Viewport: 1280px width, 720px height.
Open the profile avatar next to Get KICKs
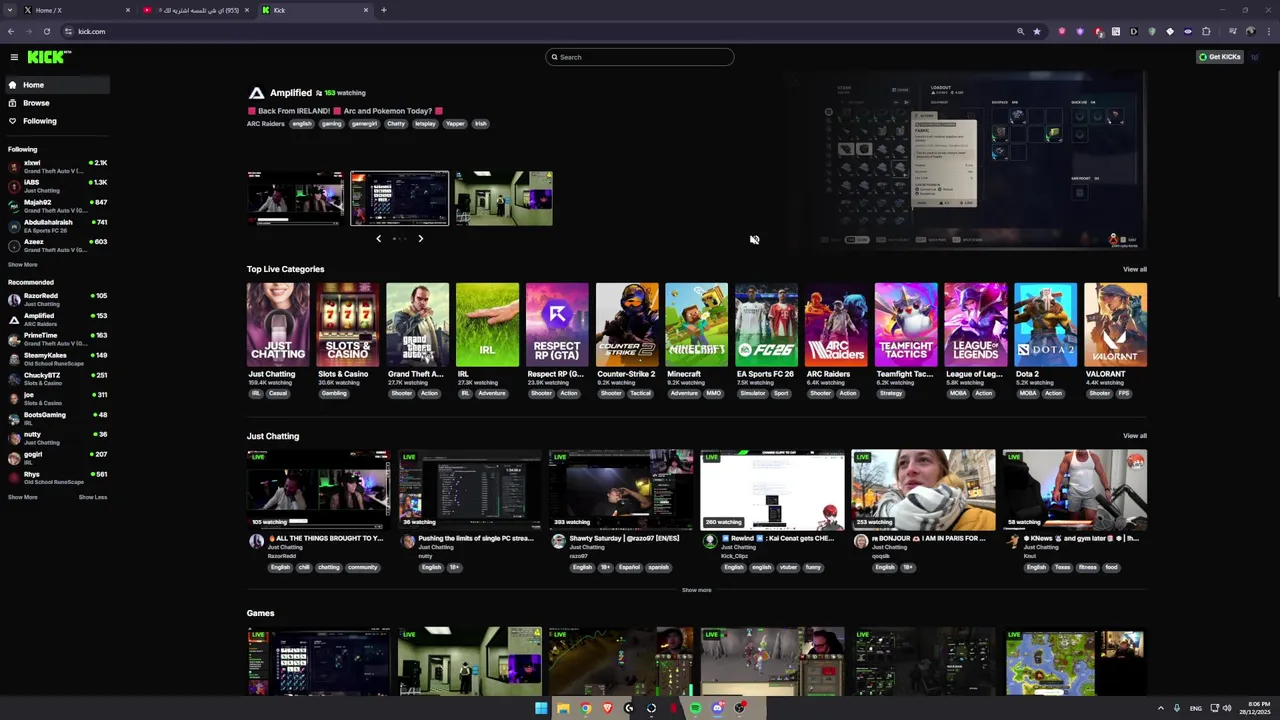(1255, 57)
